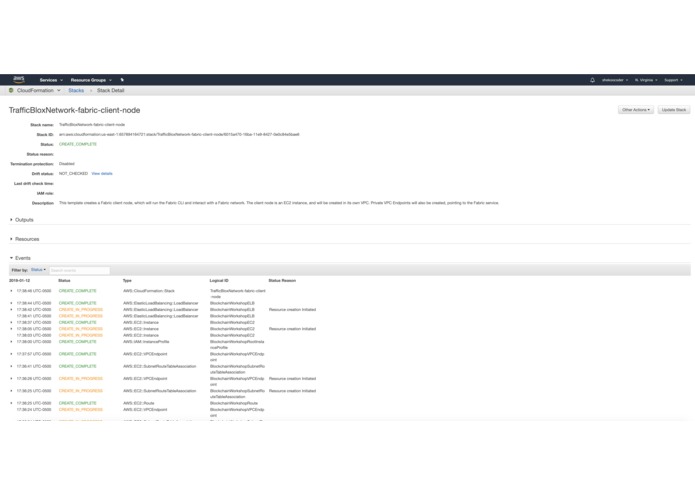Click Resource creation Initiated at 17:38:42

pyautogui.click(x=293, y=310)
